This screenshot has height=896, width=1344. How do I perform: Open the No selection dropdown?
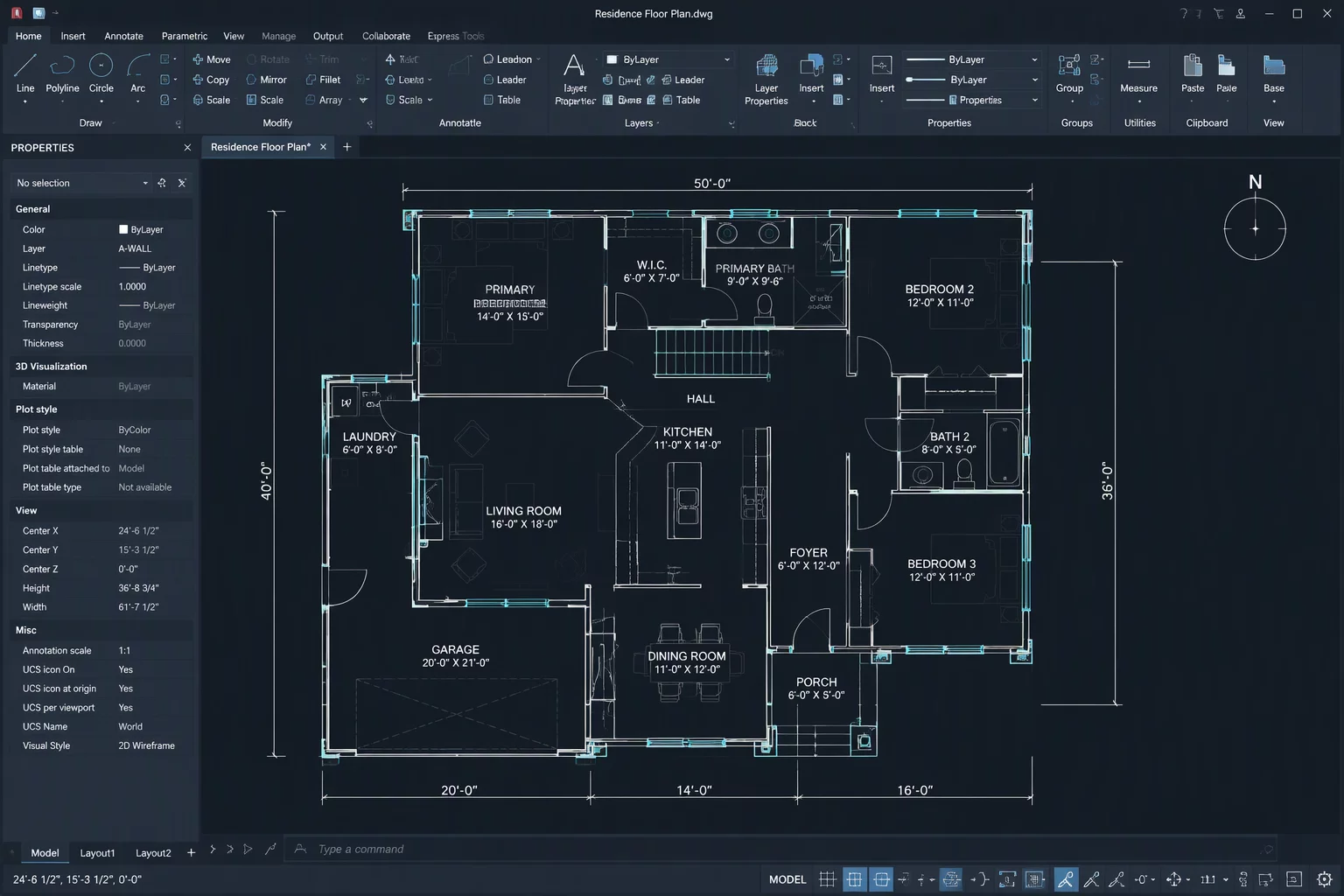point(82,183)
